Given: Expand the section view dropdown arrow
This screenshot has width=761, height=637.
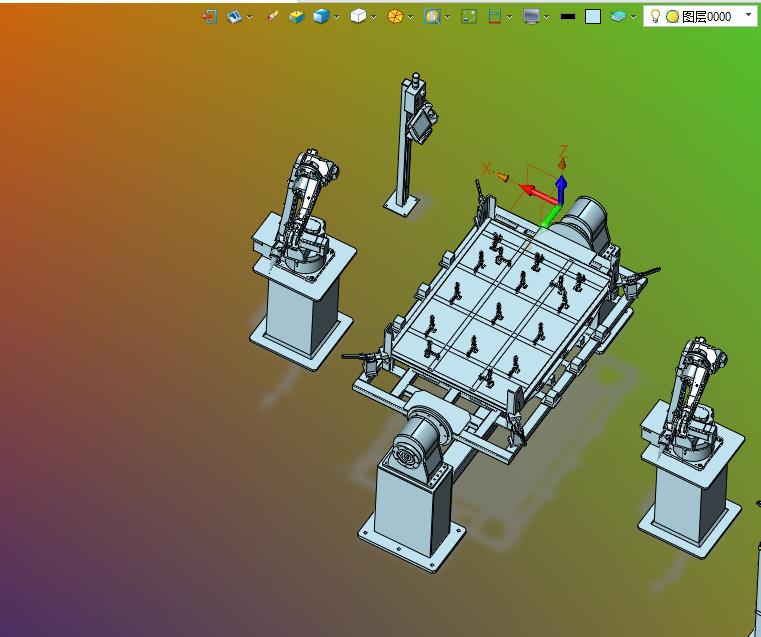Looking at the screenshot, I should pyautogui.click(x=509, y=17).
